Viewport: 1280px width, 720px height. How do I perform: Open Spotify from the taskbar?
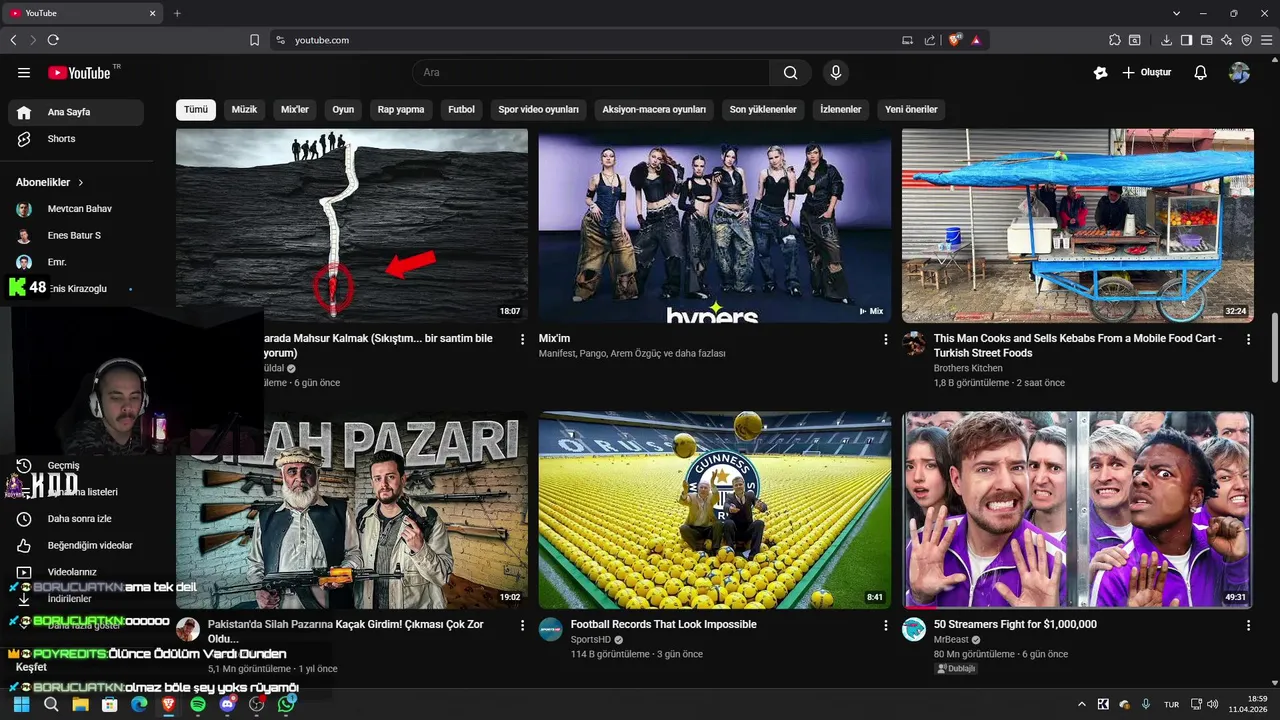click(198, 704)
